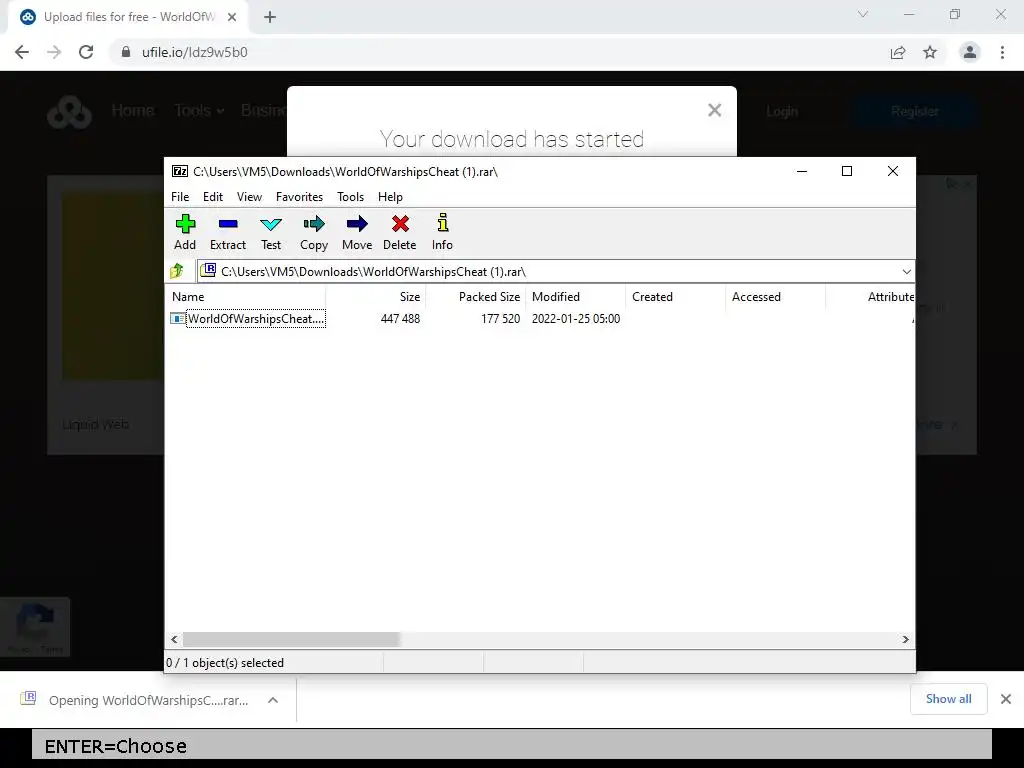Select the Upload files for free tab
The image size is (1024, 768).
(128, 17)
